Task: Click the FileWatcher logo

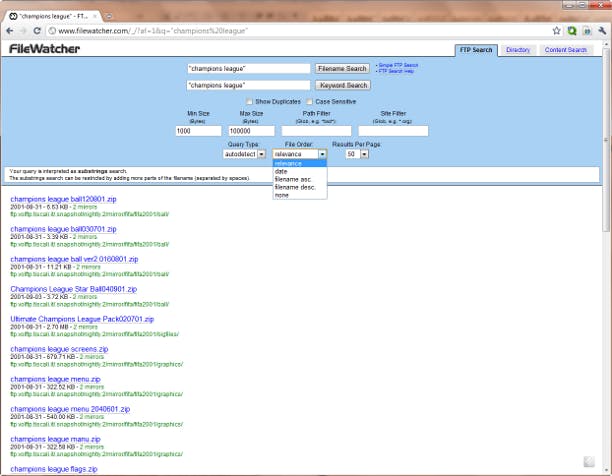Action: pos(44,49)
